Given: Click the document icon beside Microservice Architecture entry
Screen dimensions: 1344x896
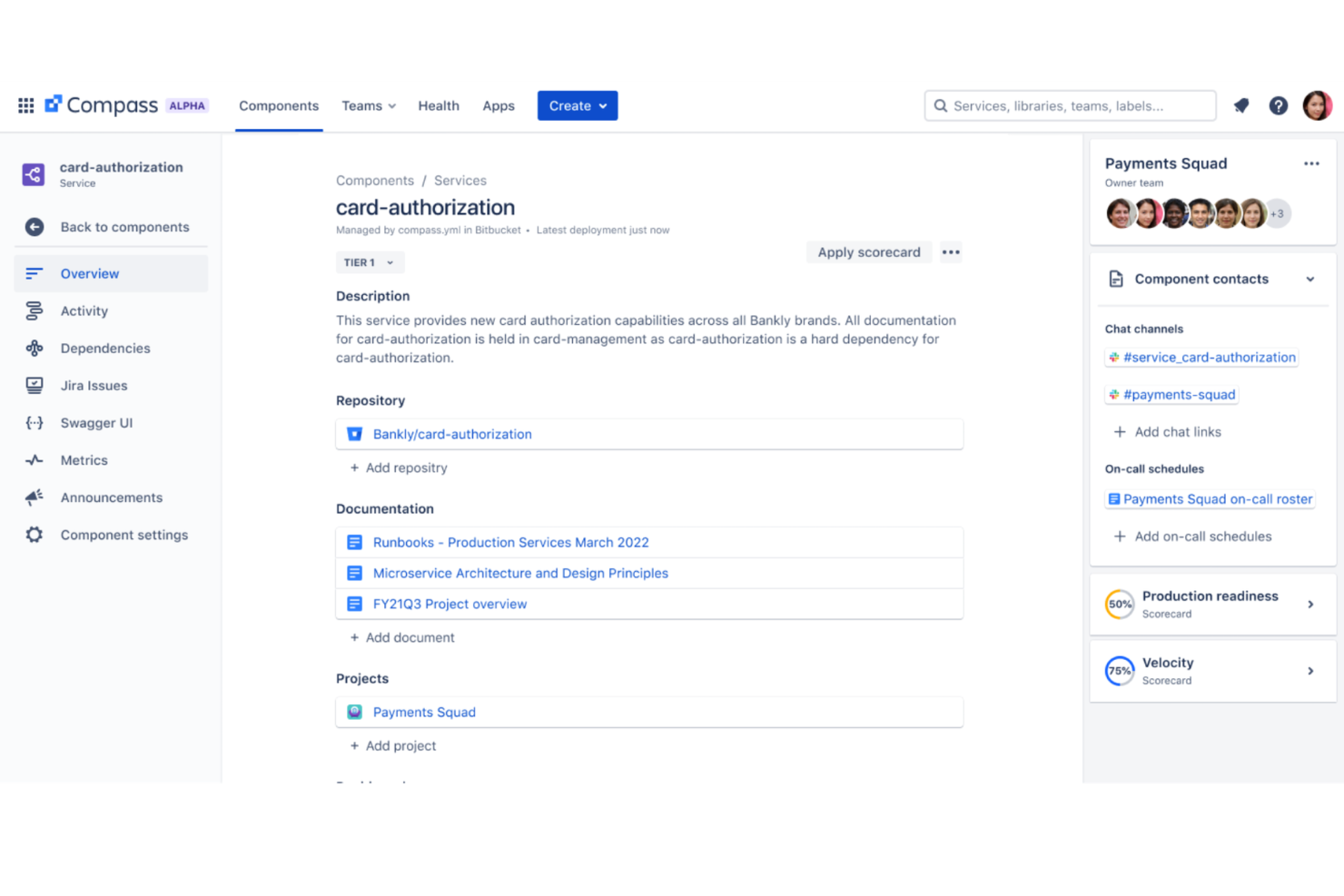Looking at the screenshot, I should pyautogui.click(x=355, y=573).
